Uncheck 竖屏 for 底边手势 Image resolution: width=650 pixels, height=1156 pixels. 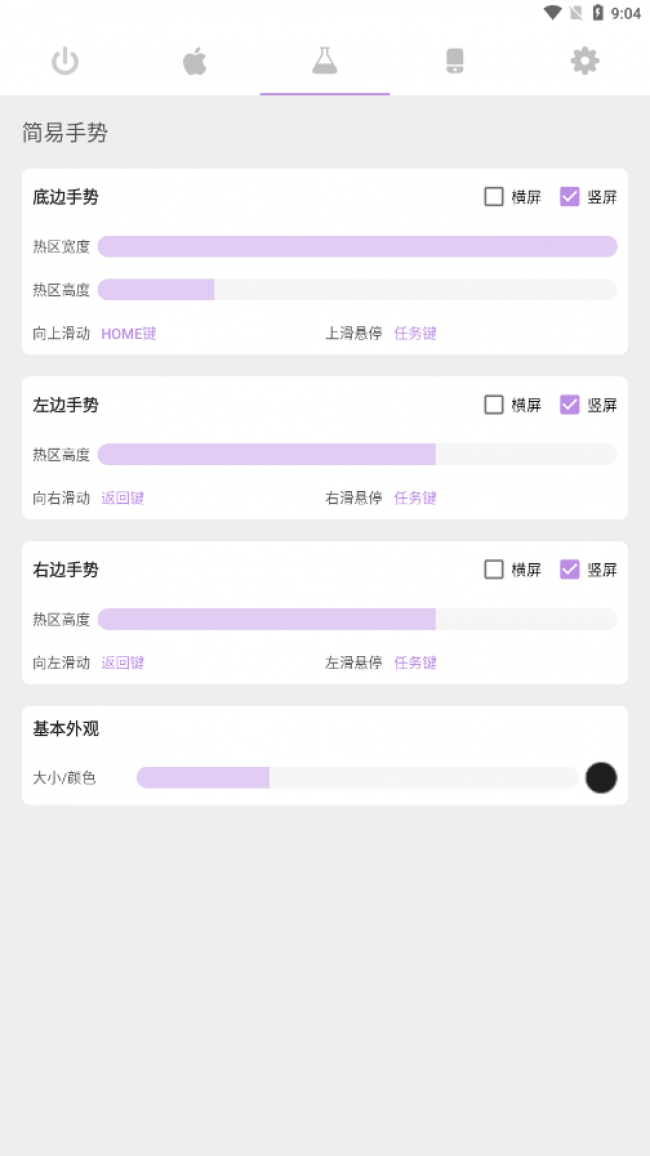coord(570,197)
